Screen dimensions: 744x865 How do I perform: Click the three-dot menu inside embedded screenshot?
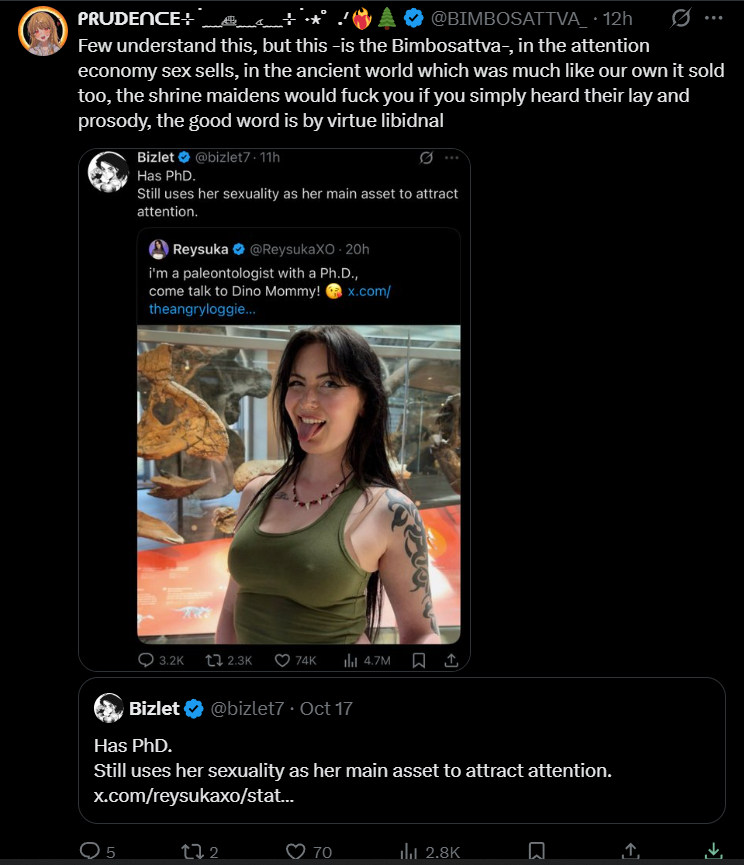point(451,158)
